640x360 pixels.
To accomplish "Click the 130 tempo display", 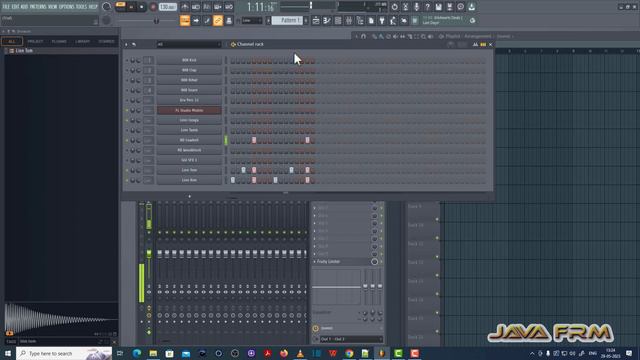I will pos(167,7).
